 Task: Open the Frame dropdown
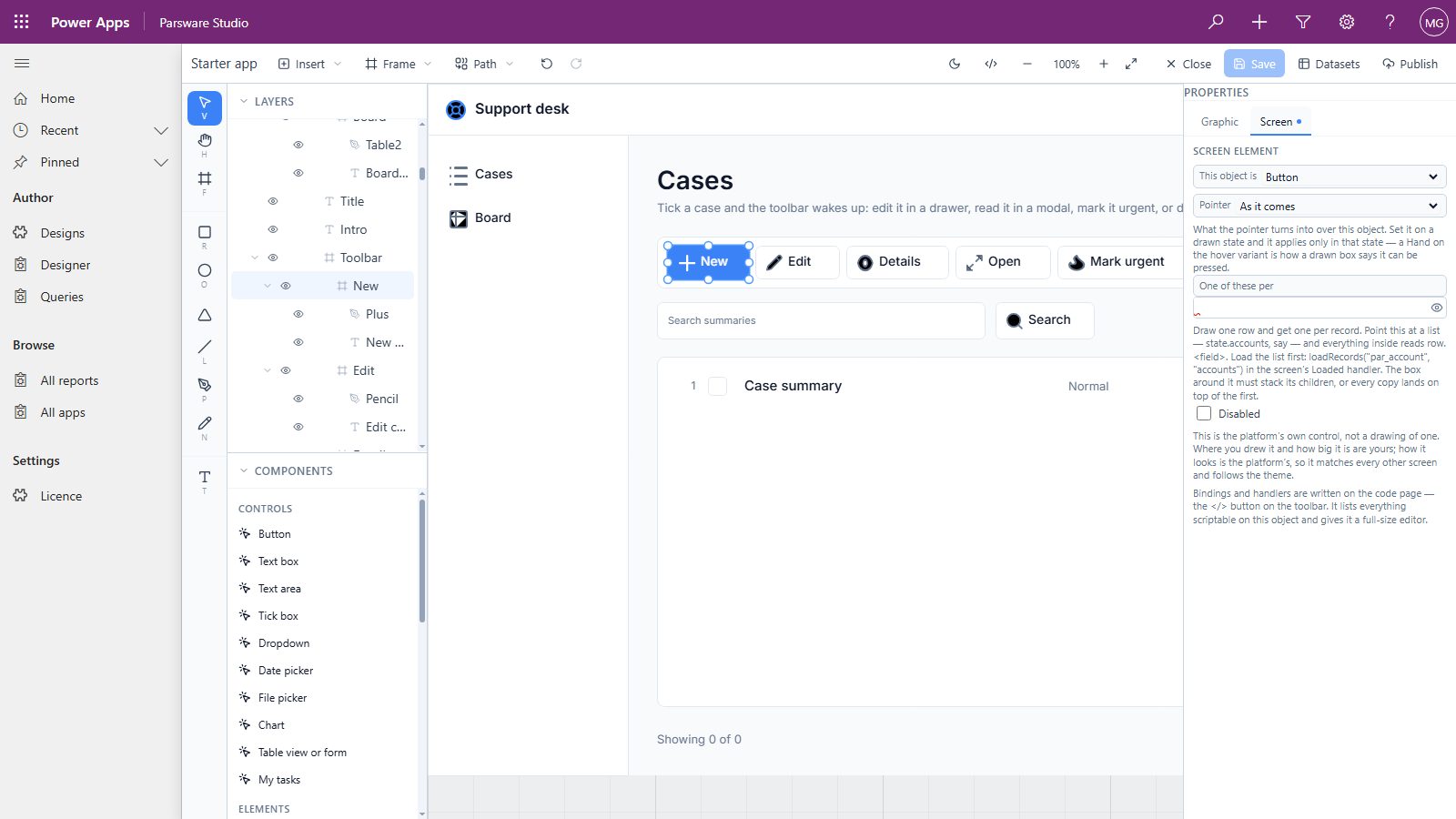pyautogui.click(x=399, y=64)
